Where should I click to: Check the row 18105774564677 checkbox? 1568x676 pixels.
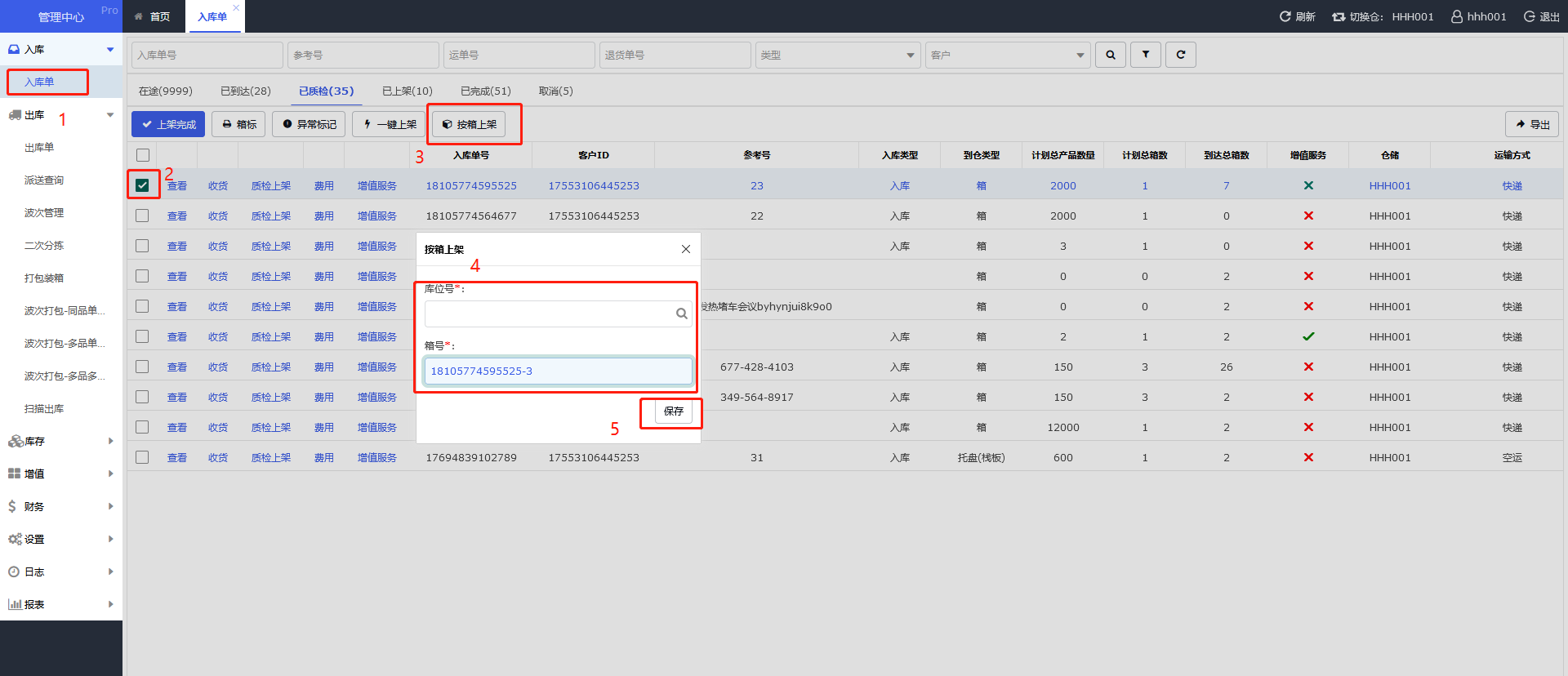[142, 216]
